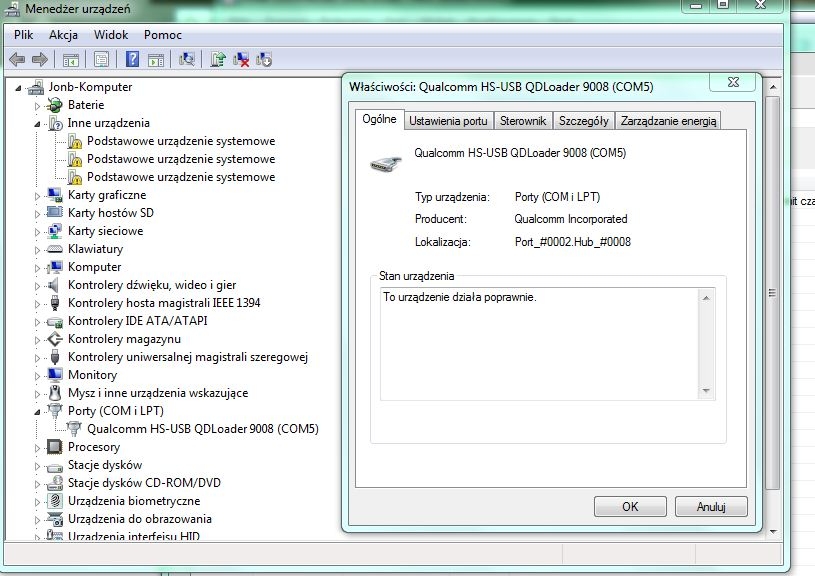
Task: Close the Właściwości dialog with X
Action: pyautogui.click(x=733, y=82)
